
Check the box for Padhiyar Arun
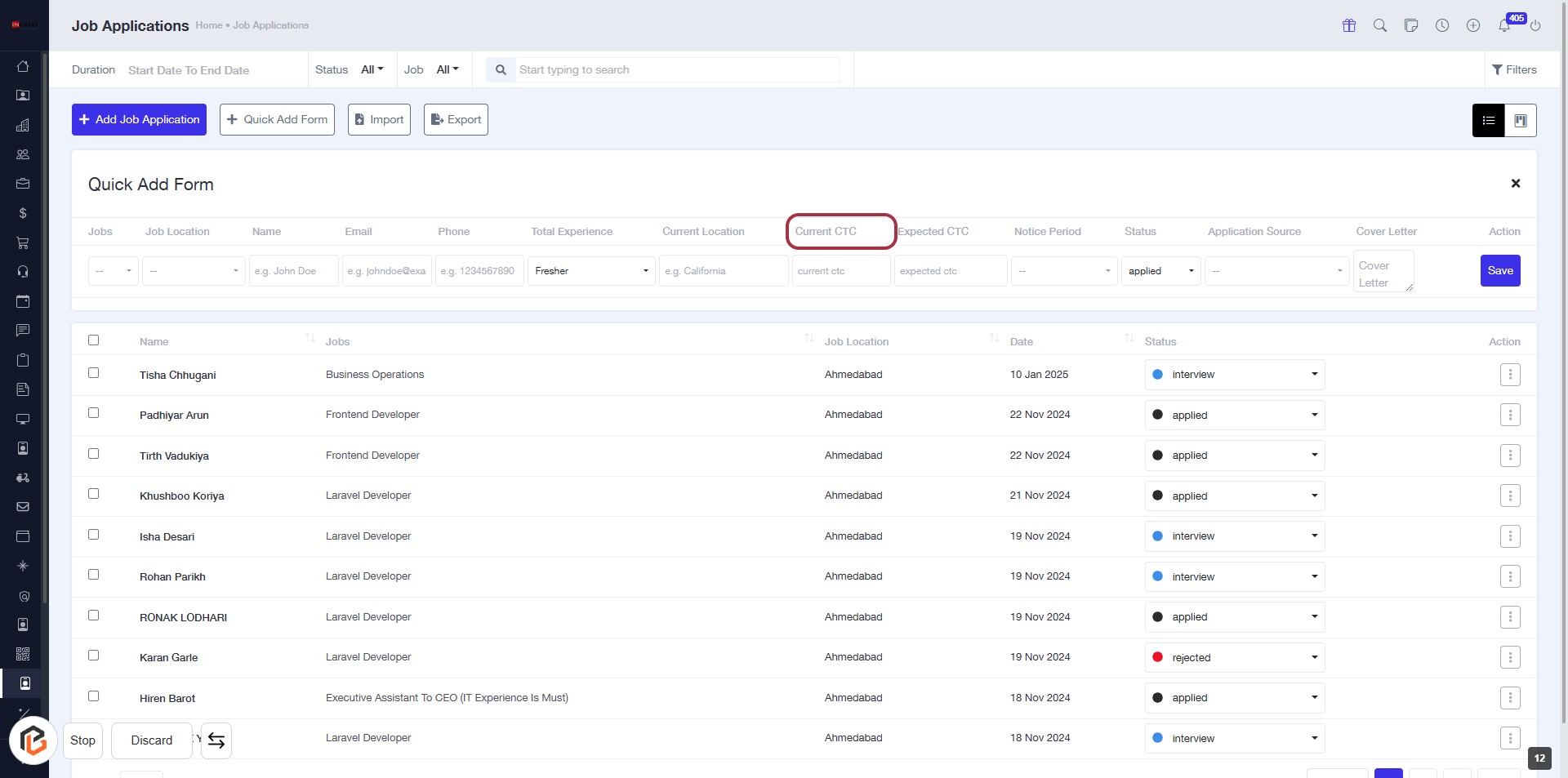click(94, 413)
